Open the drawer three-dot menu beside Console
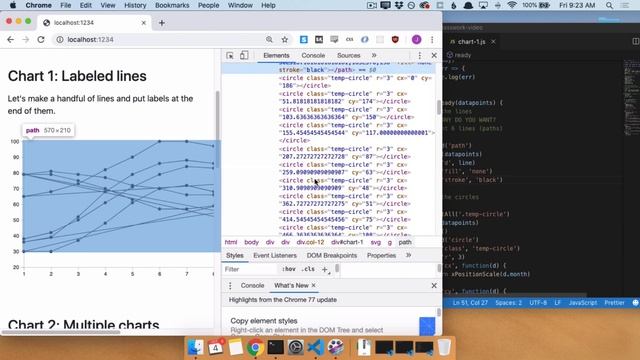Screen dimensions: 640x360 [x=230, y=286]
